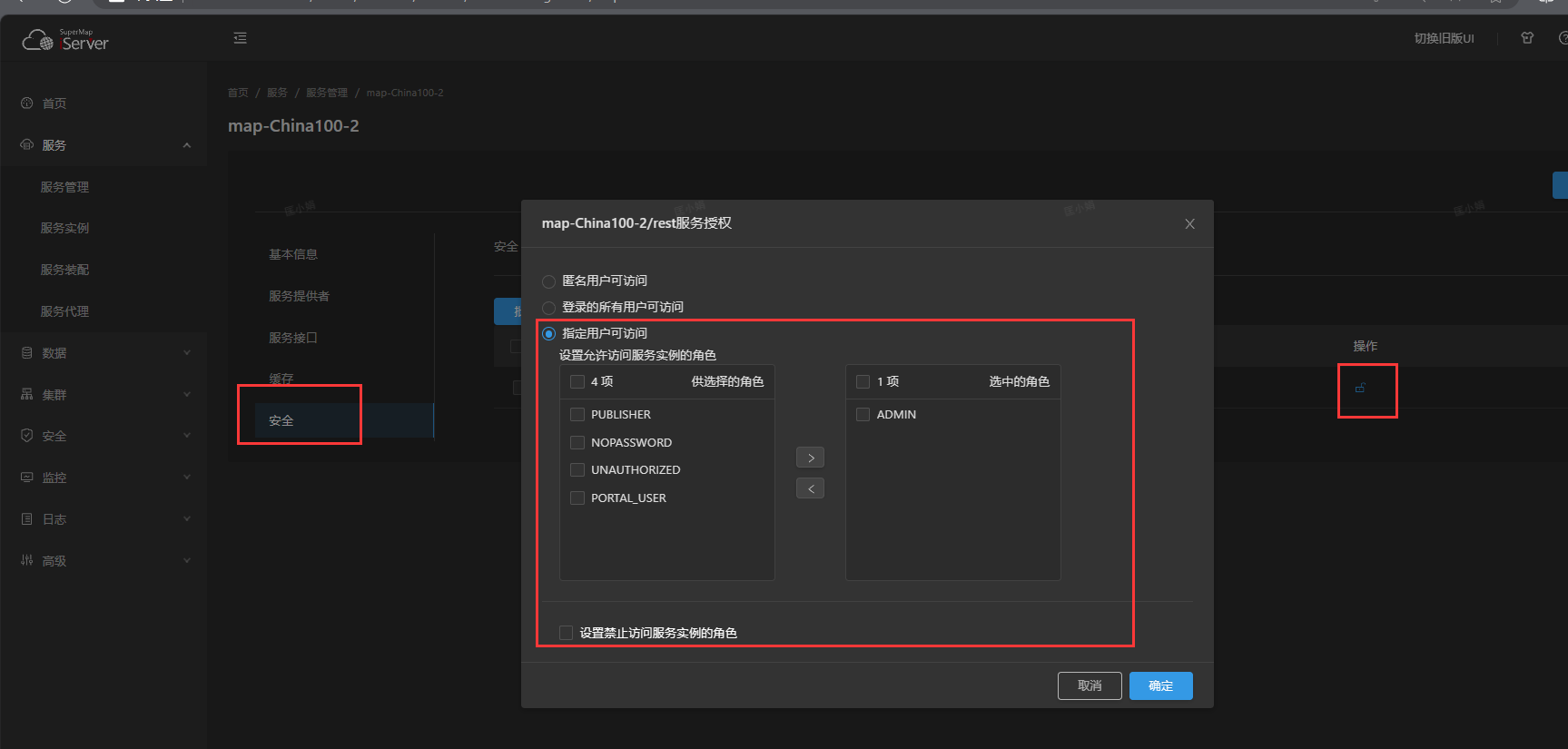Click the SuperMap iServer logo
Screen dimensions: 1568x749
(65, 40)
